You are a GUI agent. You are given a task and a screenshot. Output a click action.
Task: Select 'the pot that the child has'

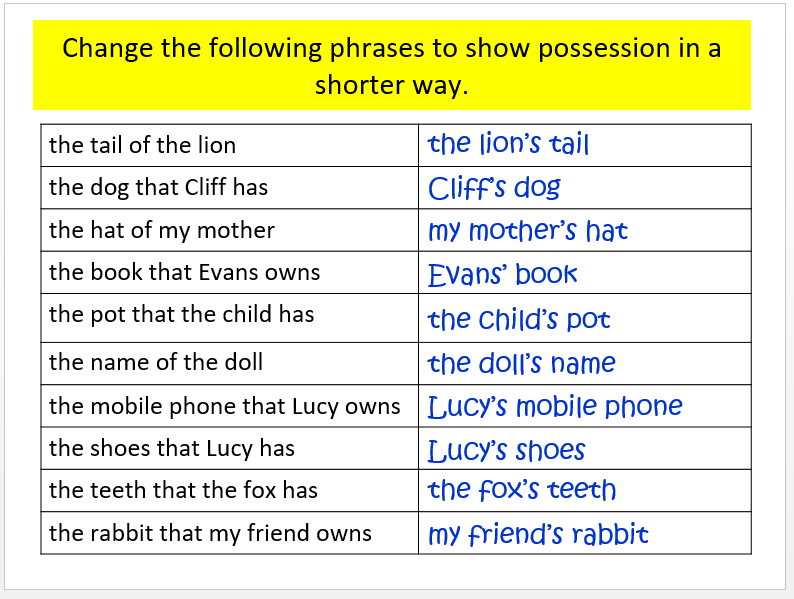[x=181, y=314]
